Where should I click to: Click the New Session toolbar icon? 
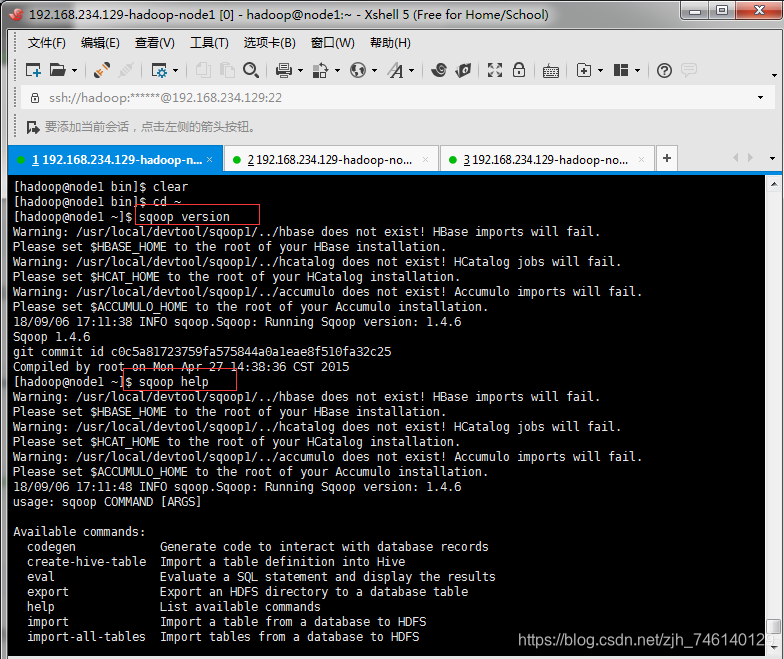point(34,70)
